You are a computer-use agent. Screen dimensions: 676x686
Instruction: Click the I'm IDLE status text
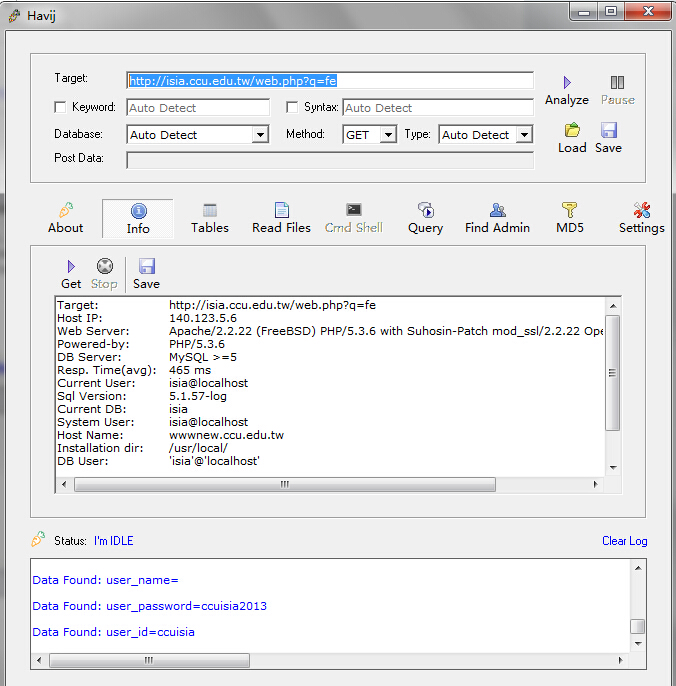pos(113,541)
